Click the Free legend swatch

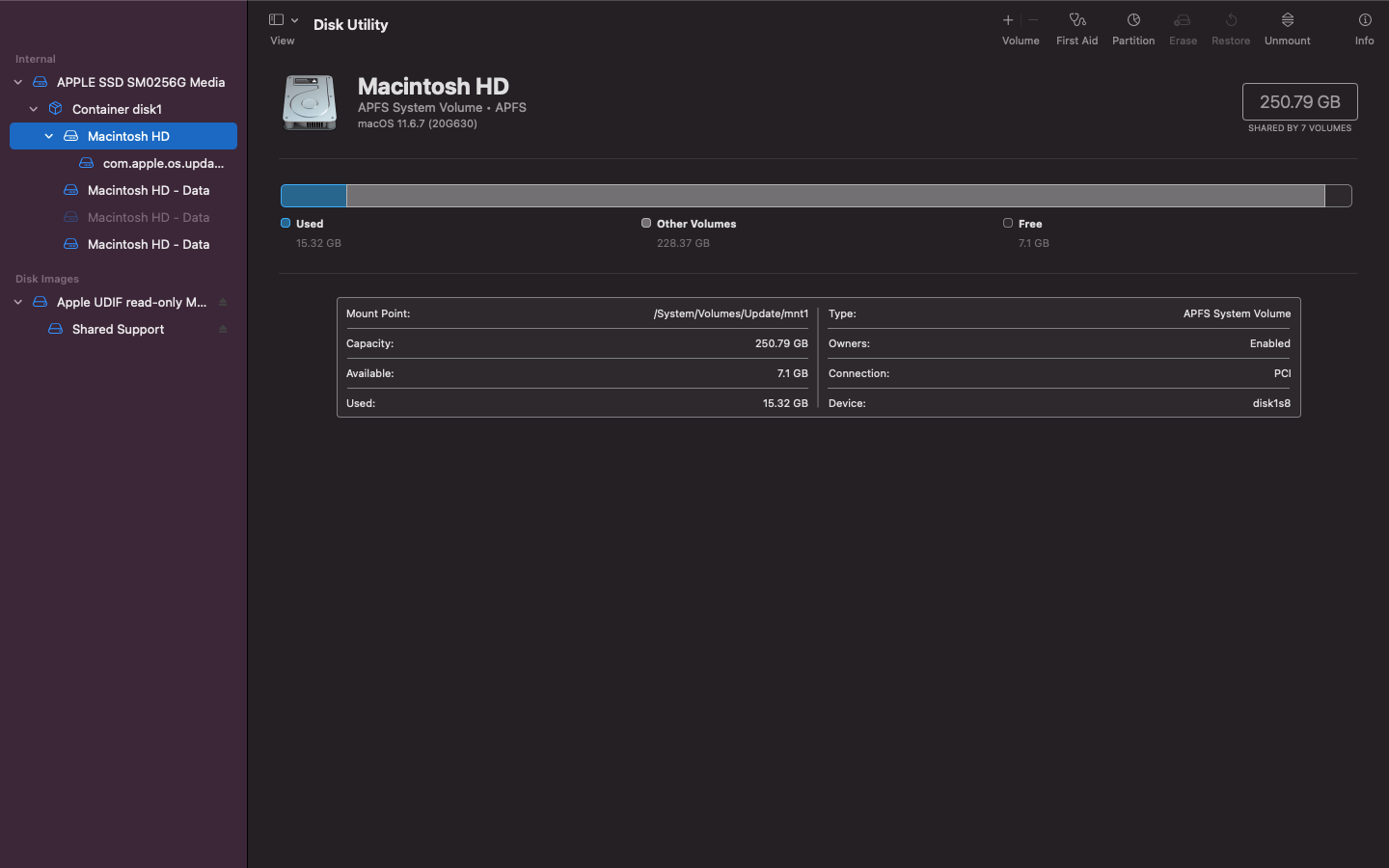(x=1008, y=223)
